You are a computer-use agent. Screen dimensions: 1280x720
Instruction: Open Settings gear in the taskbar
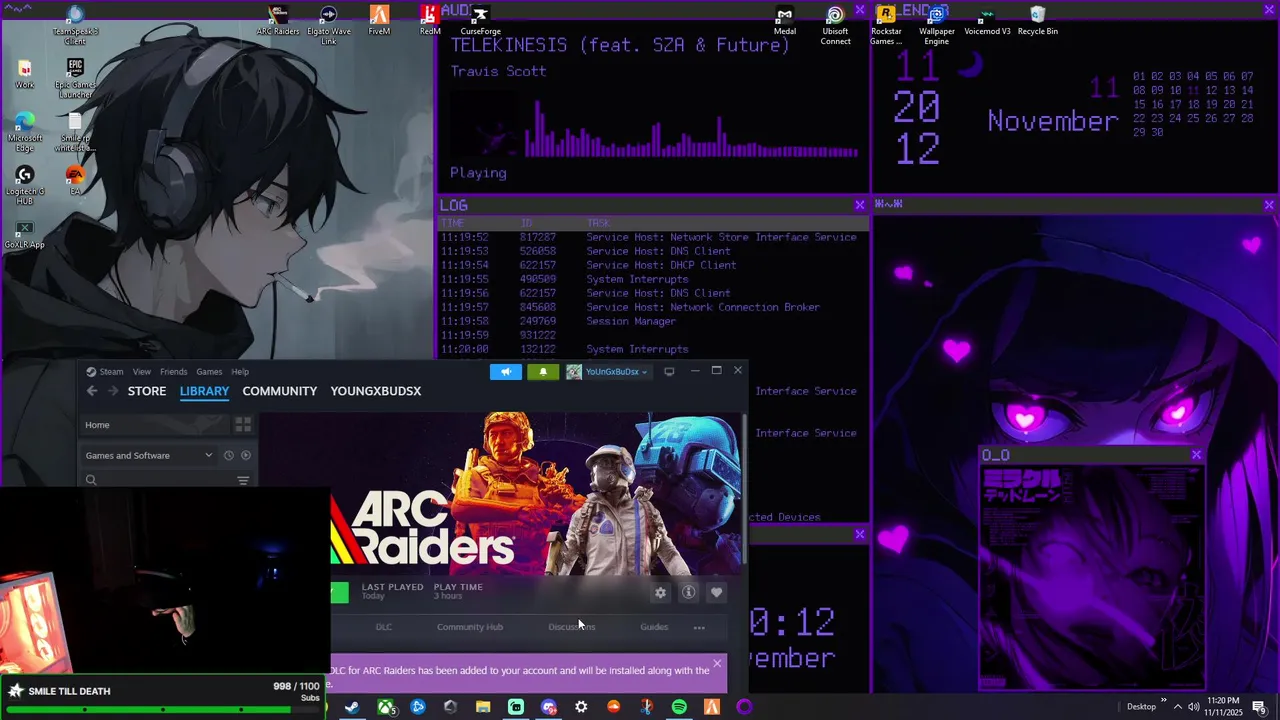581,707
